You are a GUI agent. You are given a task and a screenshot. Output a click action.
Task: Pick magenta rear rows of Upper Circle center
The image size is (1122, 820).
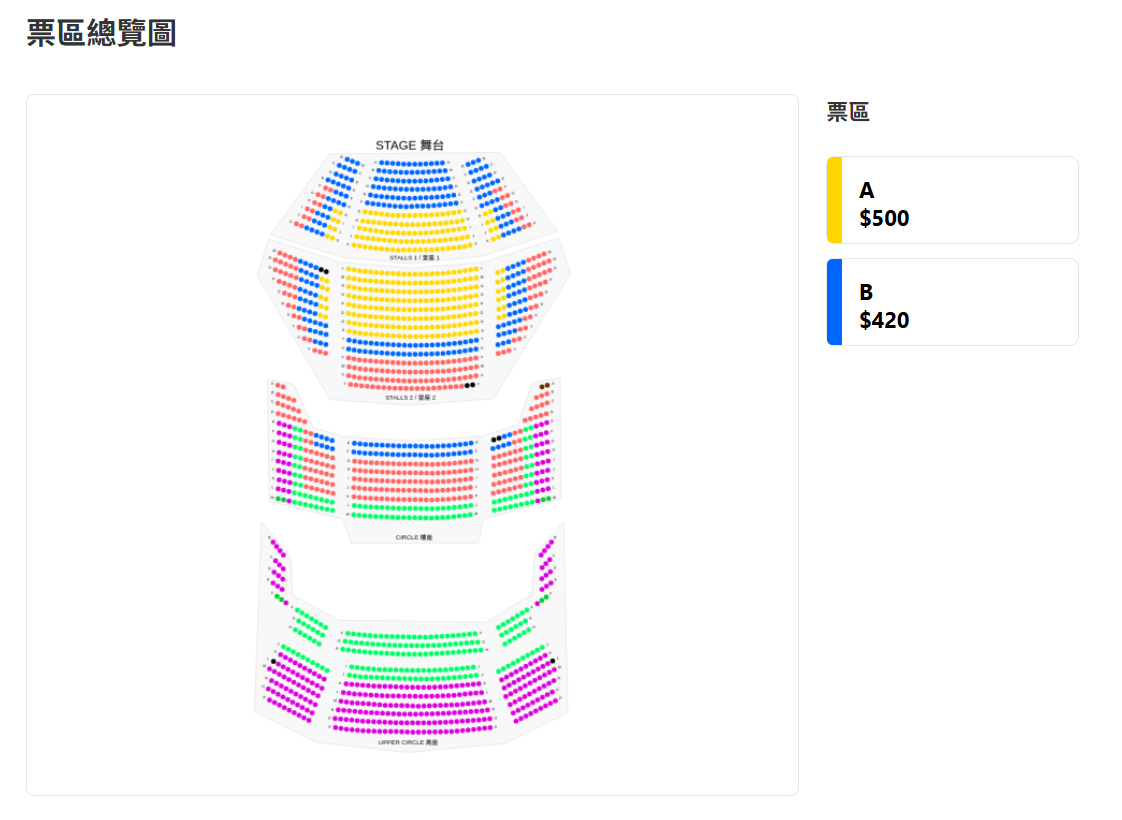(414, 708)
